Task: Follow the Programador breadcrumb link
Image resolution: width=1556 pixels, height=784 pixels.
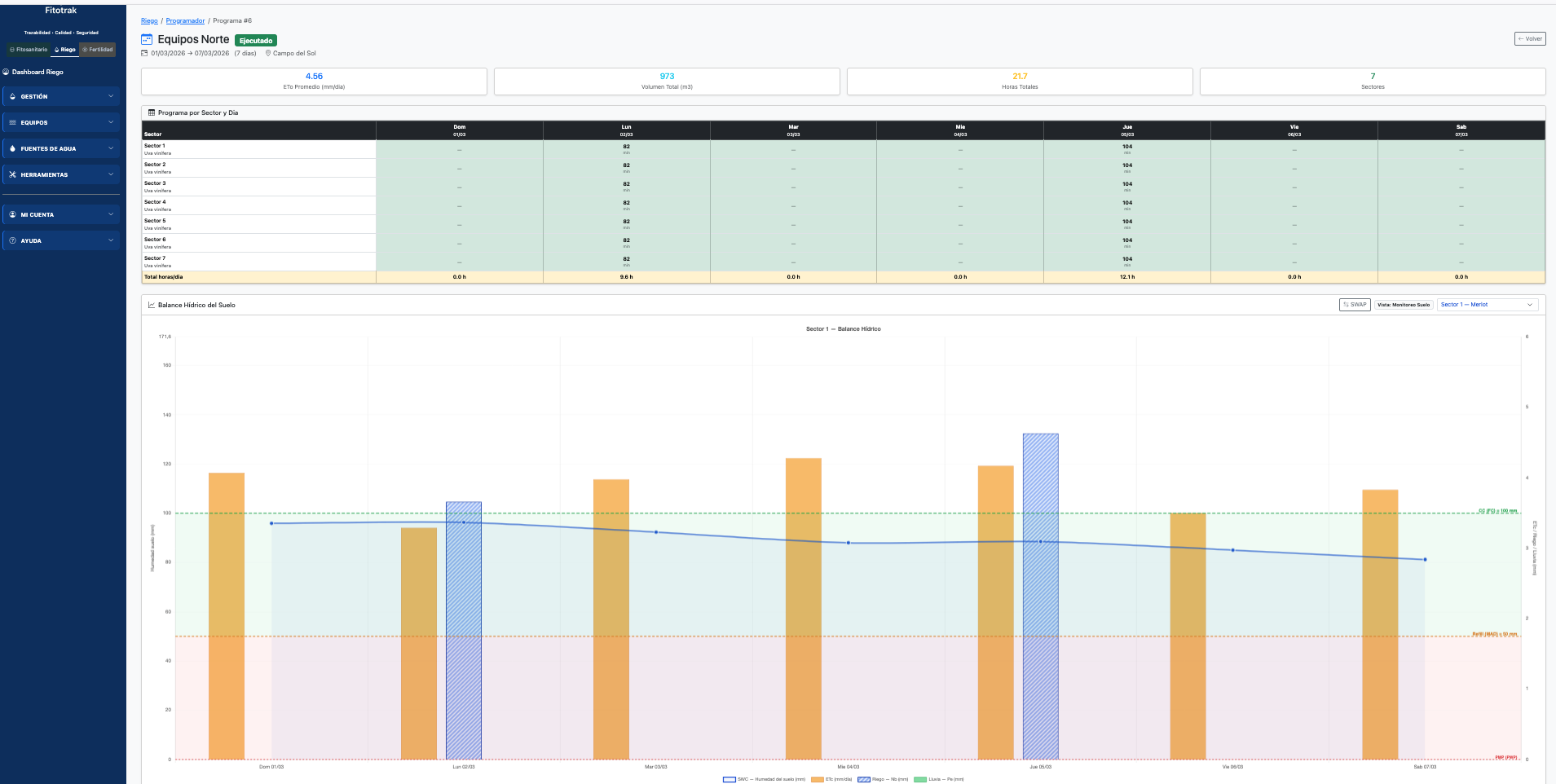Action: 185,21
